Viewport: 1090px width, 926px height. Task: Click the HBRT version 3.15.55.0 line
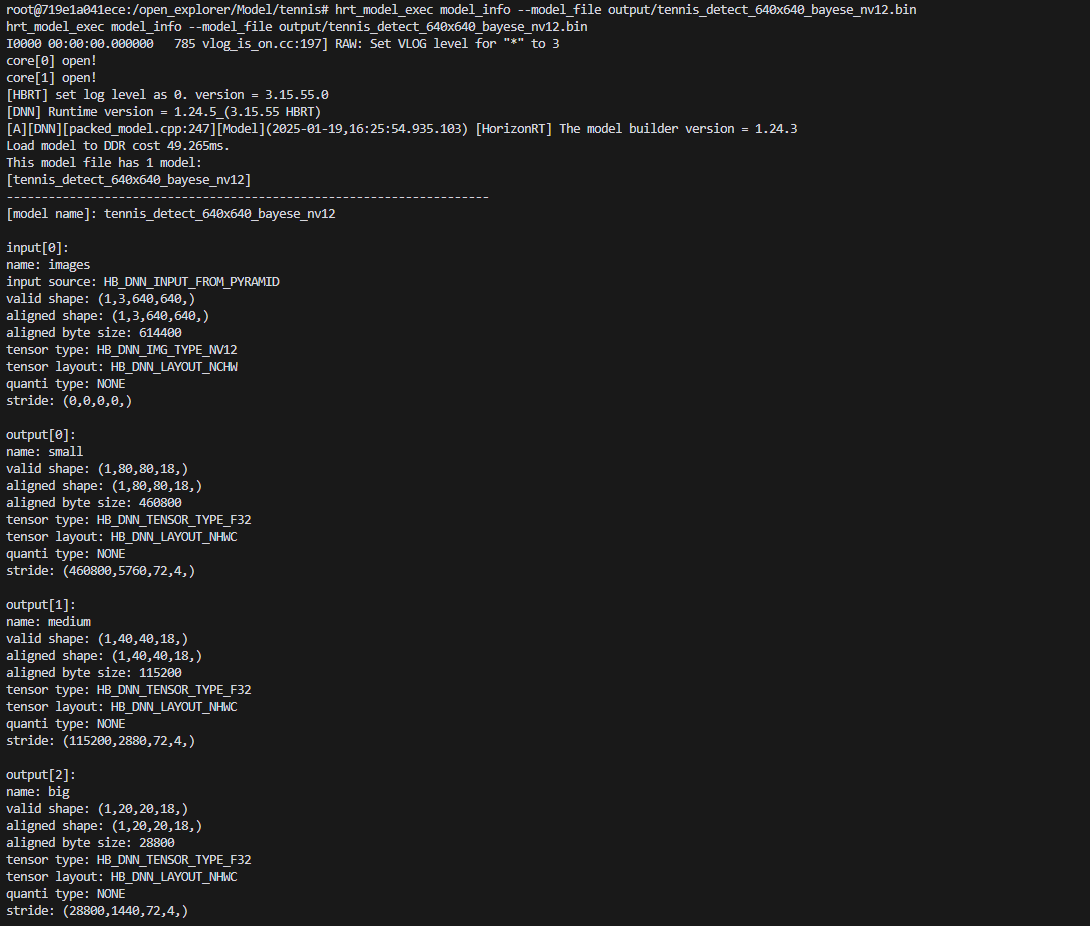[168, 95]
